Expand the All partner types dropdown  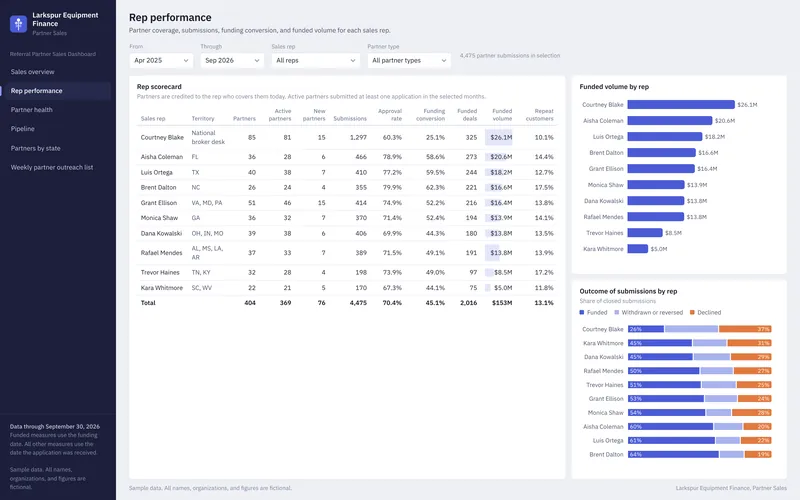pos(409,60)
